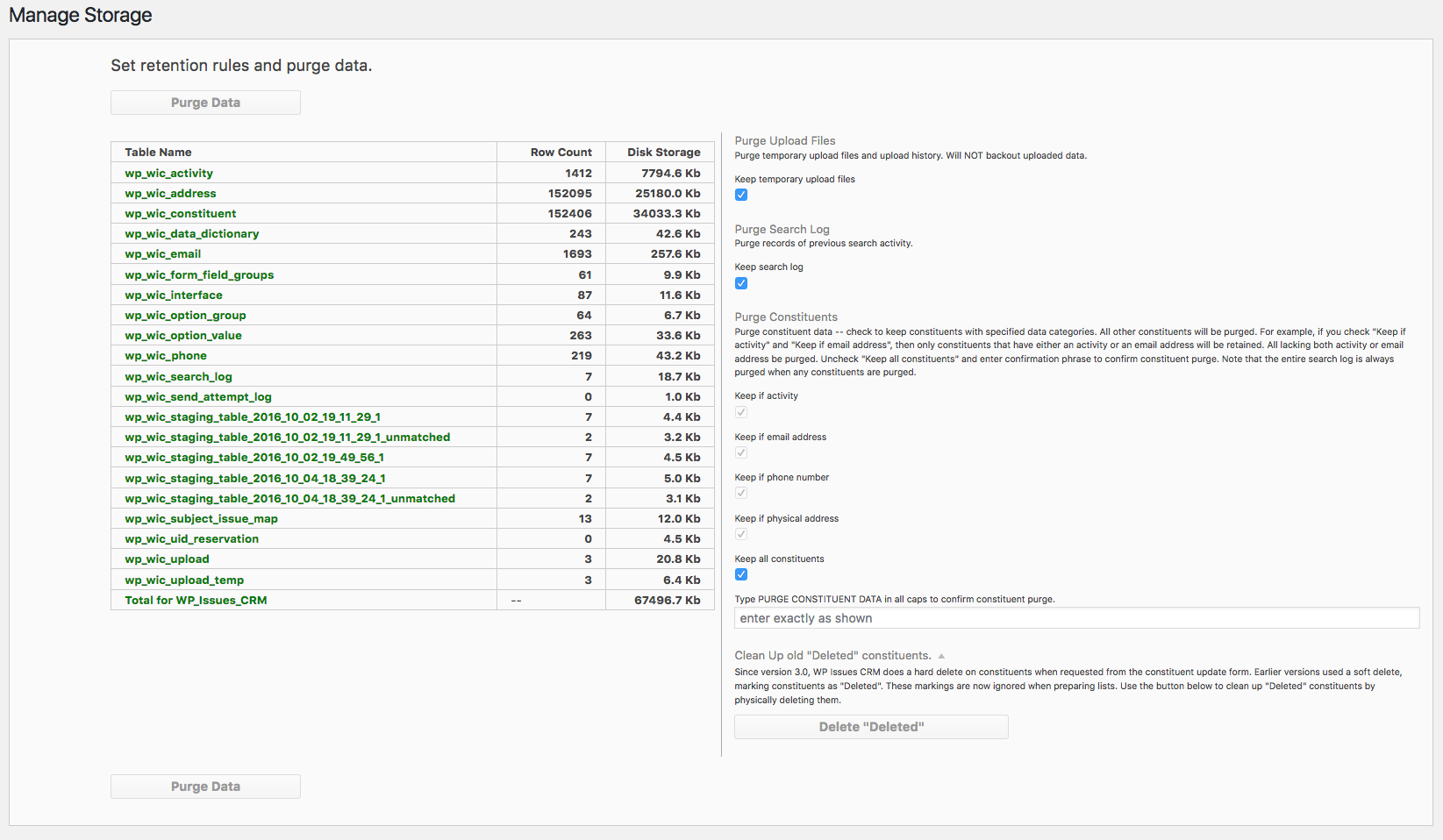1443x840 pixels.
Task: Collapse Clean Up old Deleted constituents section
Action: click(x=941, y=656)
